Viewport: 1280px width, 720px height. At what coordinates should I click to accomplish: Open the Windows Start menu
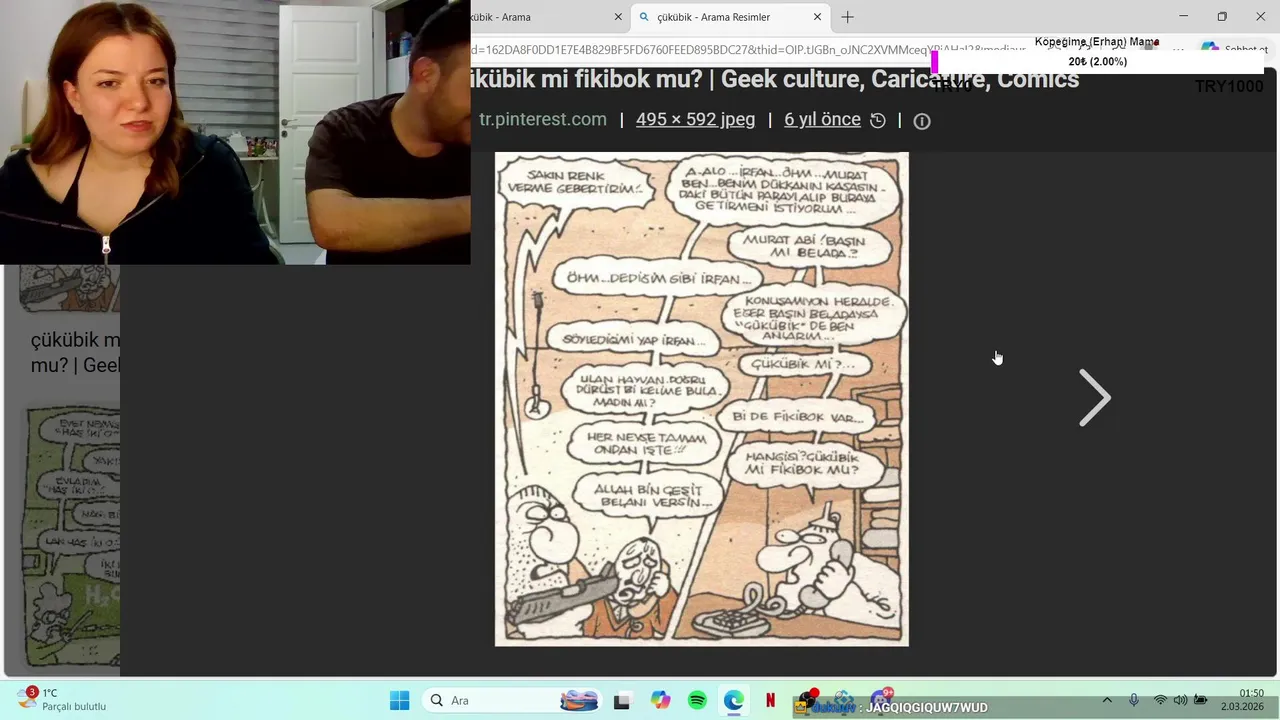click(x=399, y=700)
